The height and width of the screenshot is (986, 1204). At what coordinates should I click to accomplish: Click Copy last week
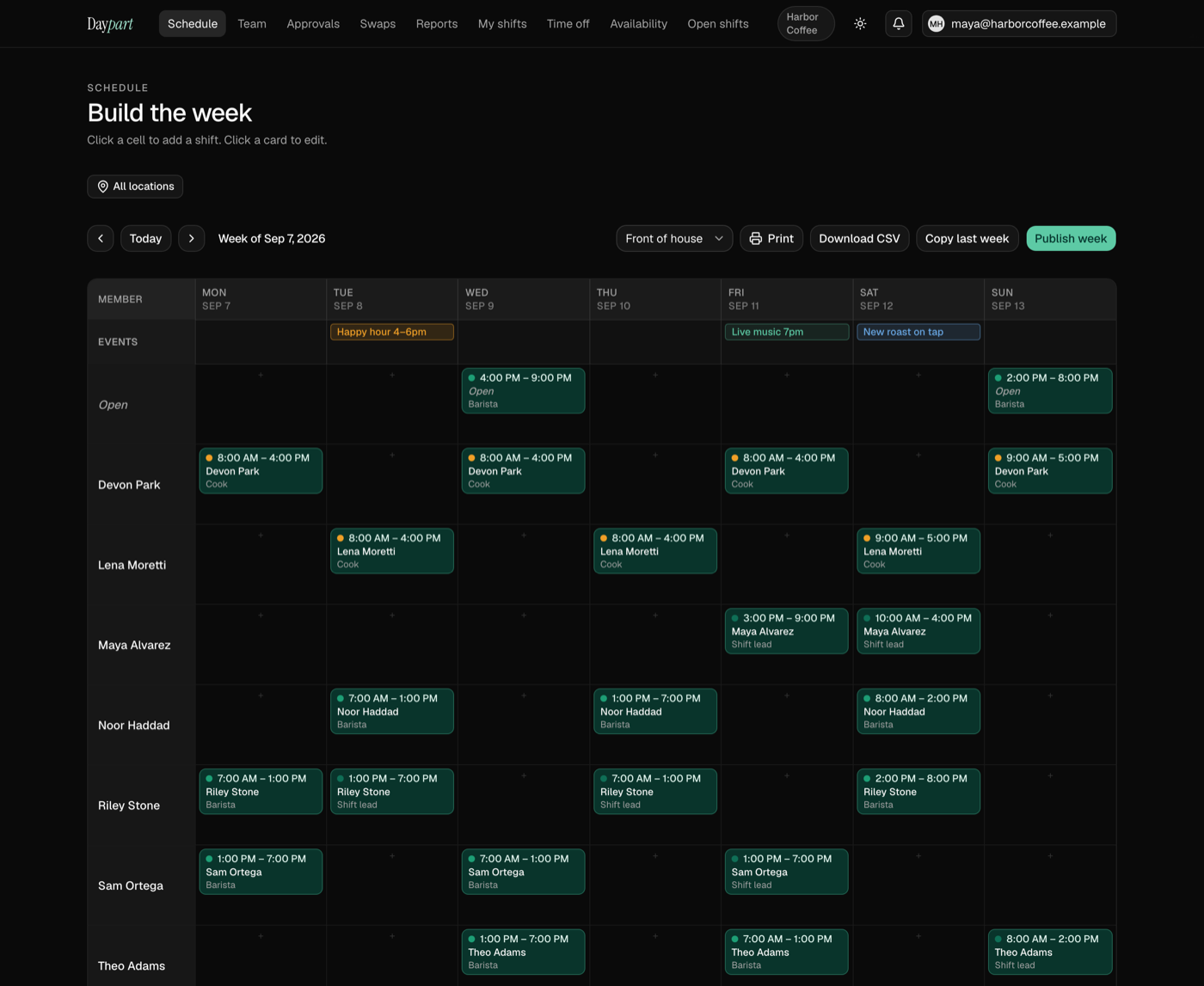[967, 239]
